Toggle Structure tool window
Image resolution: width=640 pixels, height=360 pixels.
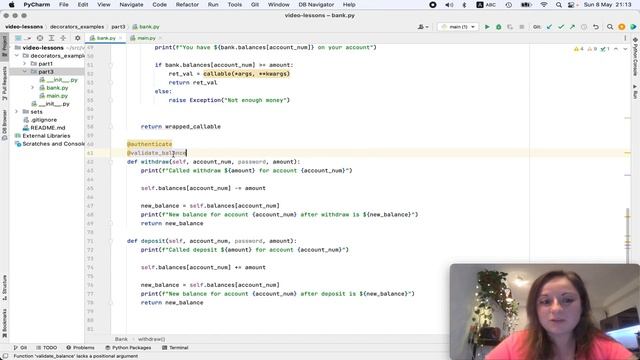4,287
